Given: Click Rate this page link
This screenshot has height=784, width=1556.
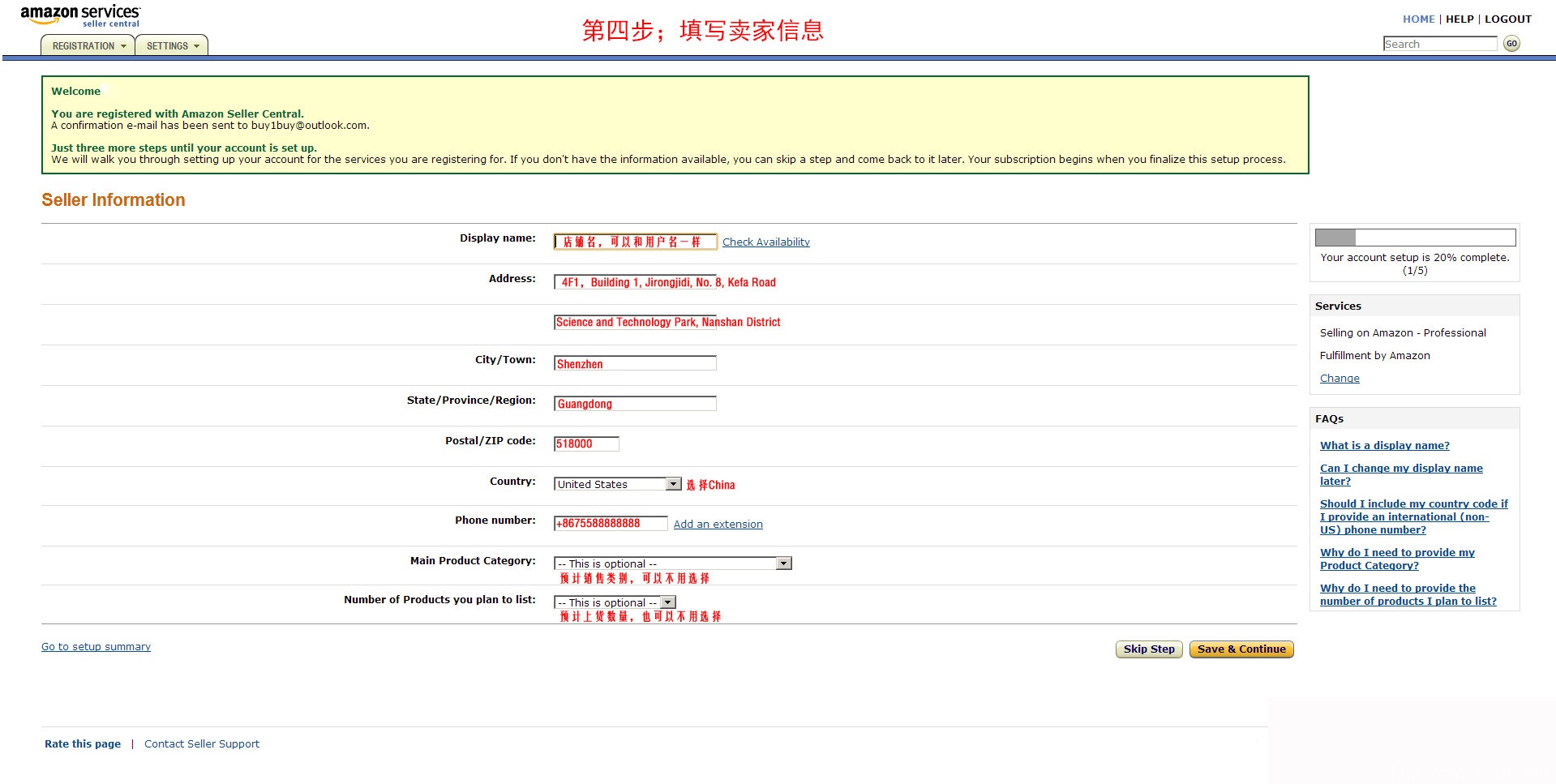Looking at the screenshot, I should [83, 744].
